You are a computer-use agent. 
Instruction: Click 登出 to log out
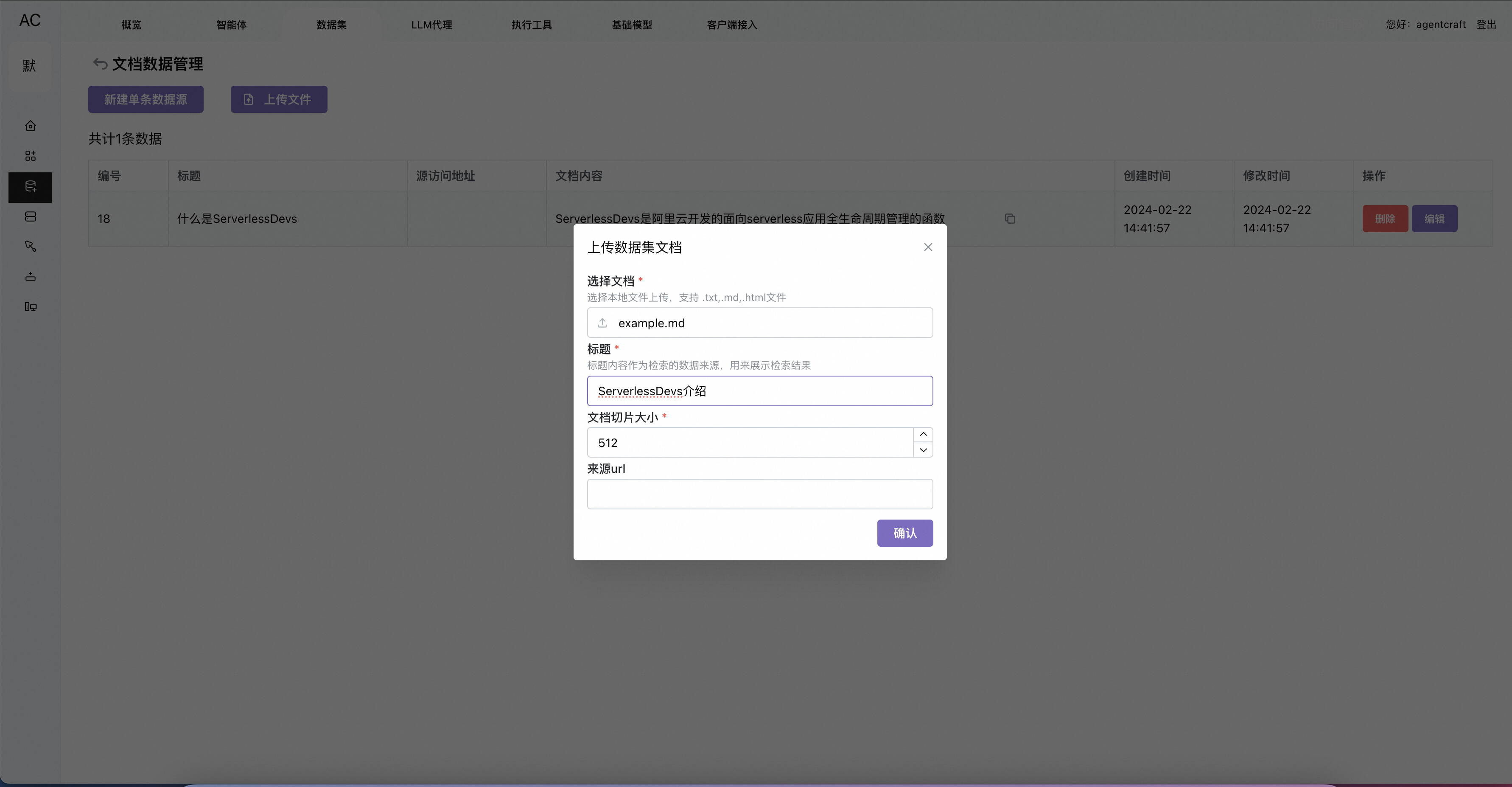[x=1486, y=24]
